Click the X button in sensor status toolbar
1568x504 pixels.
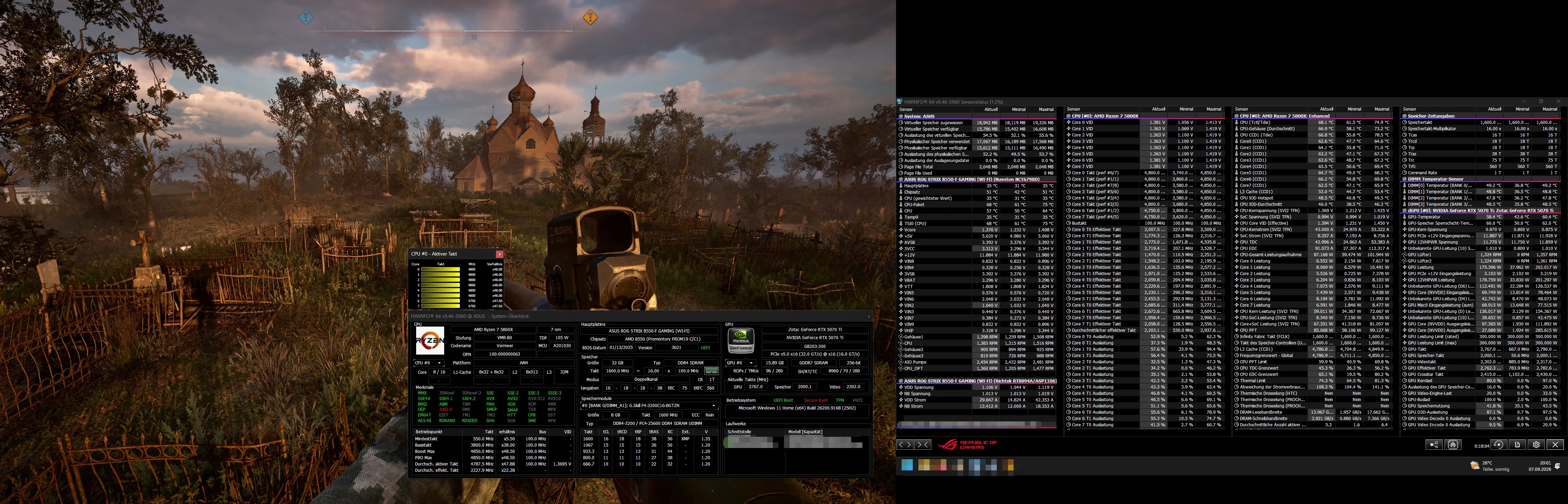tap(1555, 444)
